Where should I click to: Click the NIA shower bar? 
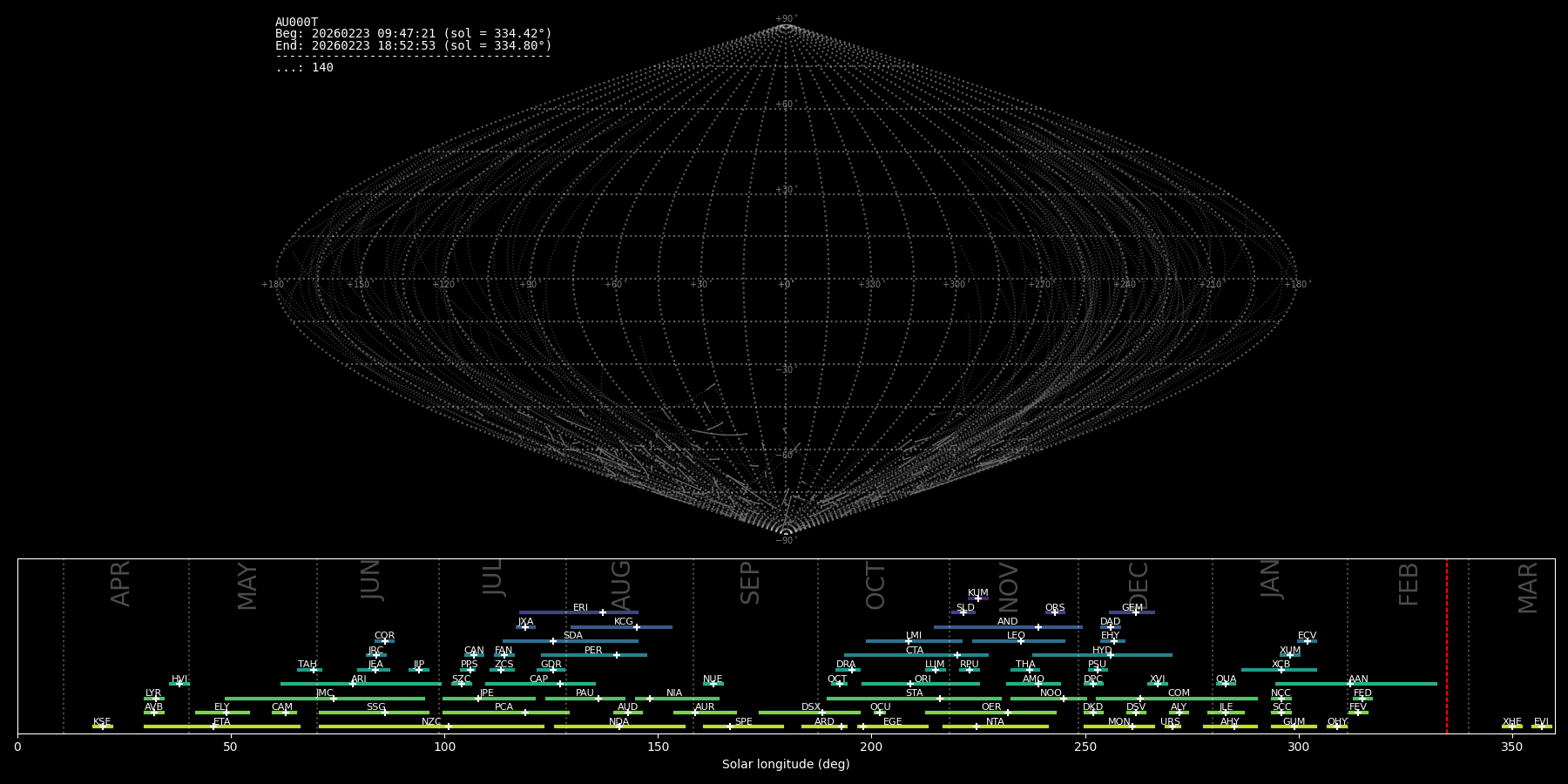[x=677, y=698]
